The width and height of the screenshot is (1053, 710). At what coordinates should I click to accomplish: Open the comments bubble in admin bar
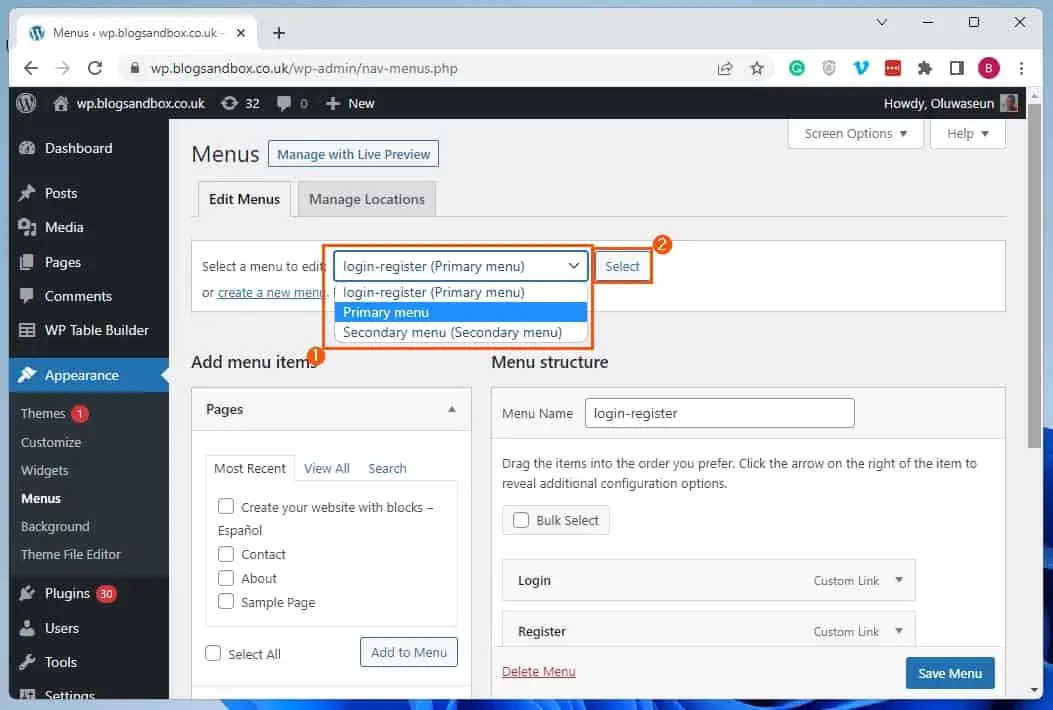[284, 103]
